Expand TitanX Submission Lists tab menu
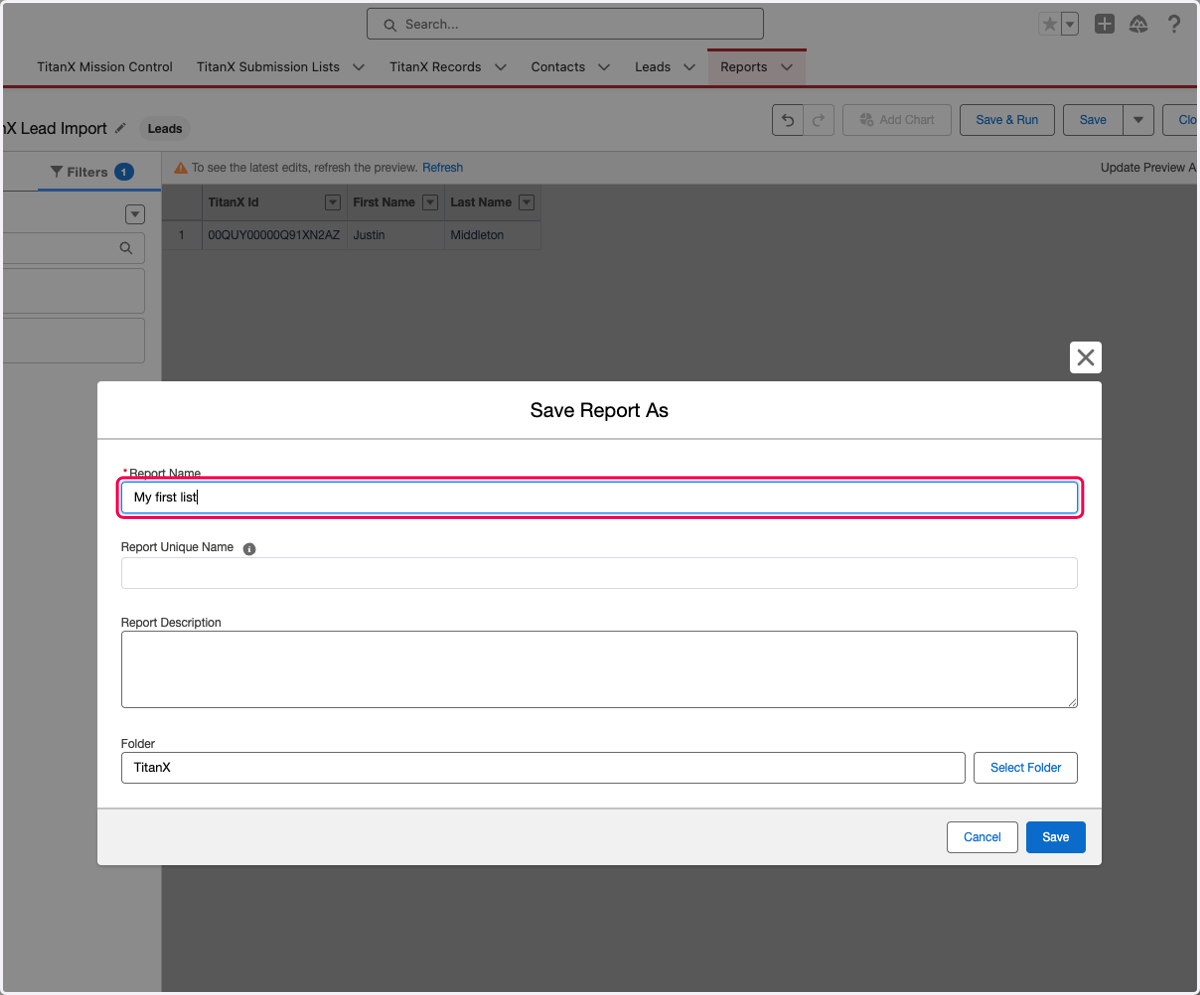 [x=360, y=67]
